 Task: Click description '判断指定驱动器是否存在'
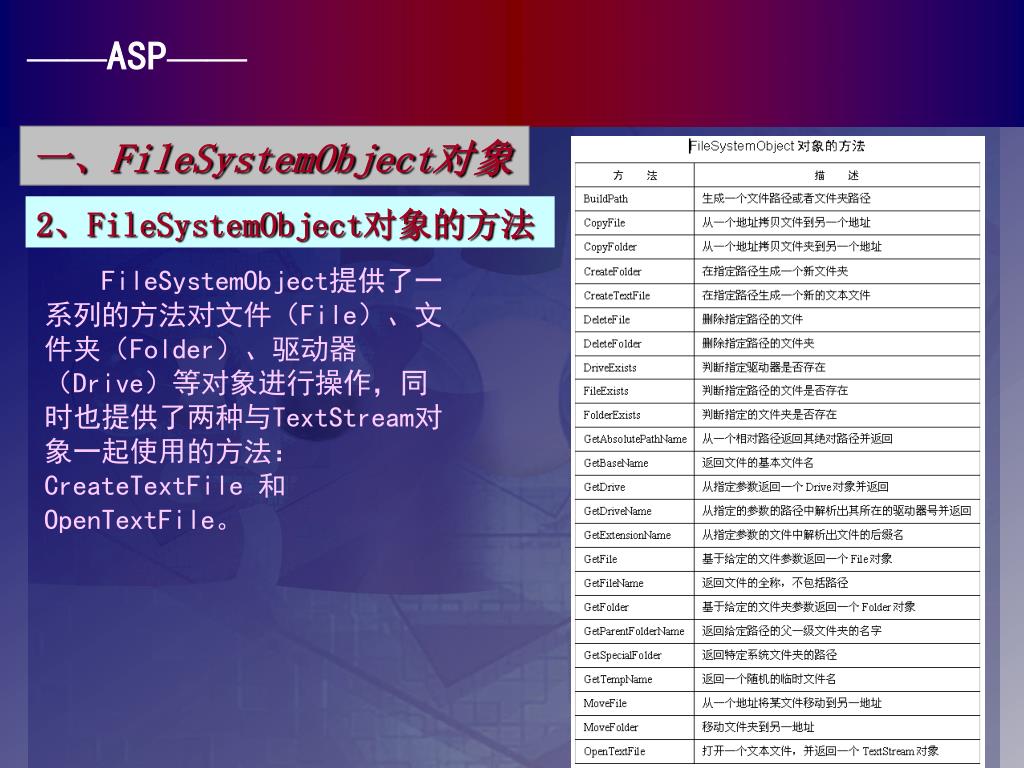click(763, 368)
